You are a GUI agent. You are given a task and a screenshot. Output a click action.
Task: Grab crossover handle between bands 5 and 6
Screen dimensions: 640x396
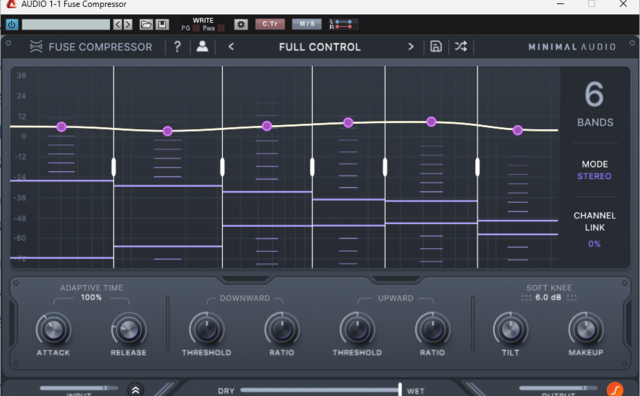tap(477, 167)
